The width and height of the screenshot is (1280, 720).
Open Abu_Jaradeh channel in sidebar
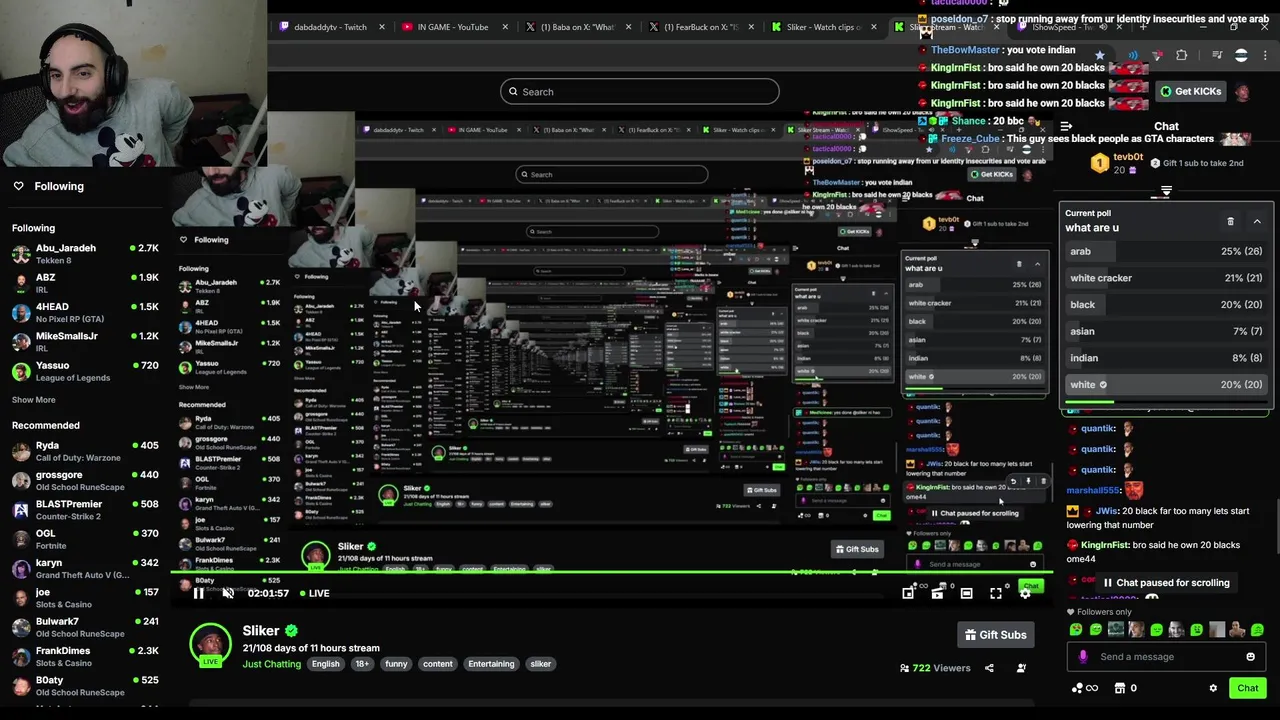coord(85,254)
